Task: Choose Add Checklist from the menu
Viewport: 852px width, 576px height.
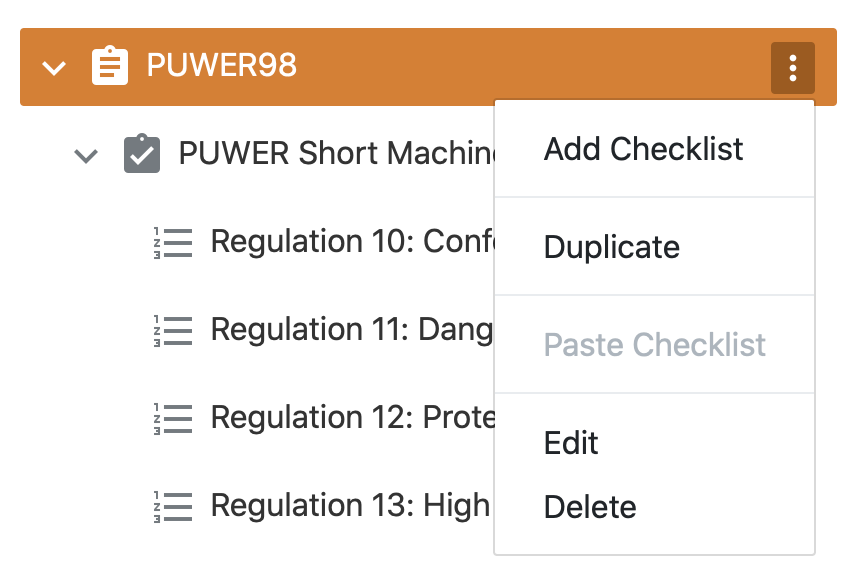Action: tap(644, 150)
